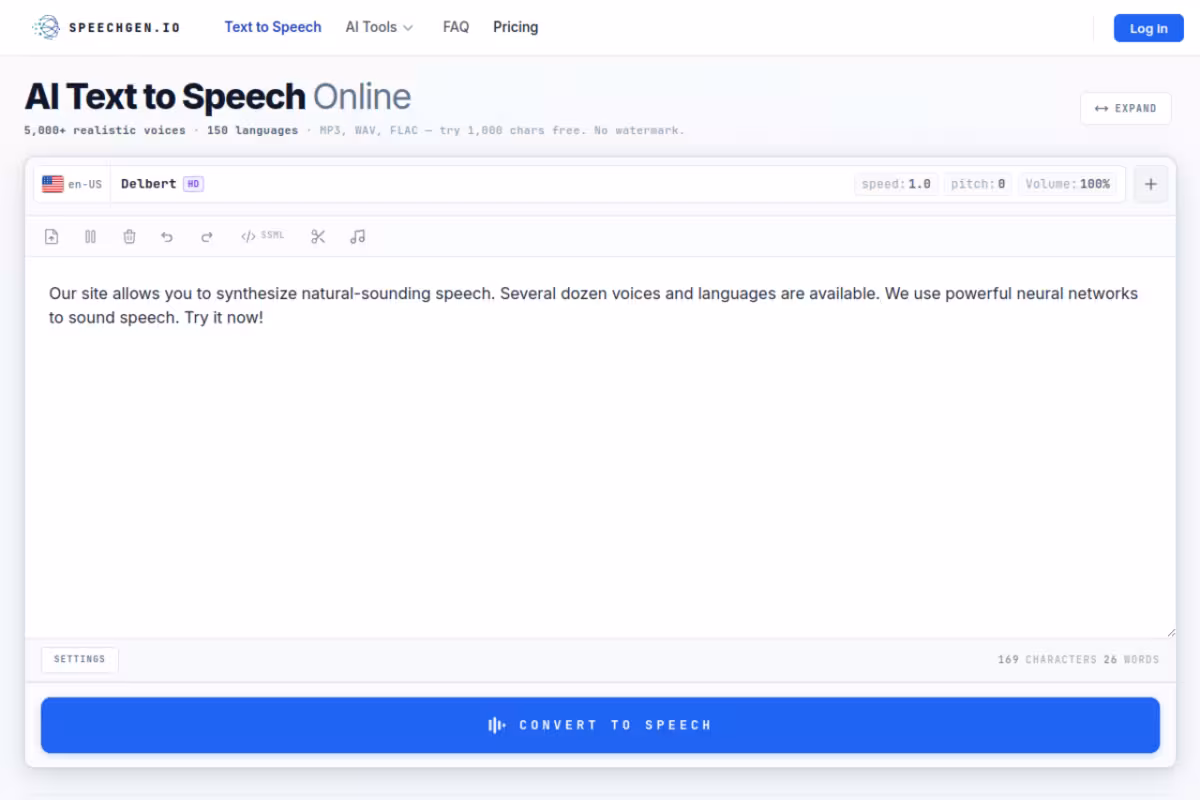Click the Expand editor button

(x=1125, y=108)
